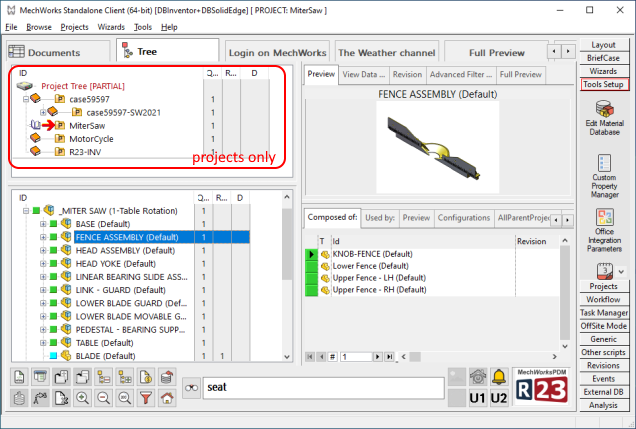Click the bell notification icon
Image resolution: width=636 pixels, height=429 pixels.
499,377
